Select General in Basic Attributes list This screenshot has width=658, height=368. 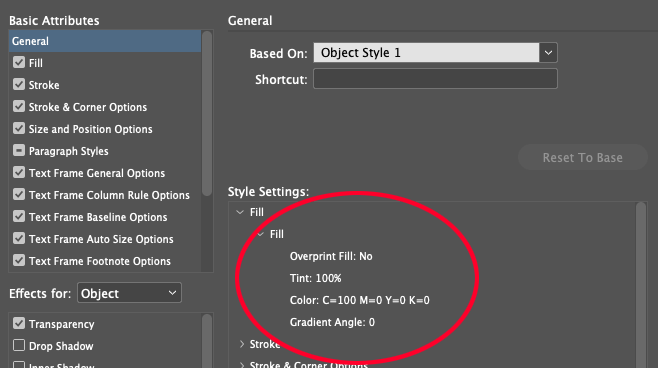click(x=104, y=41)
